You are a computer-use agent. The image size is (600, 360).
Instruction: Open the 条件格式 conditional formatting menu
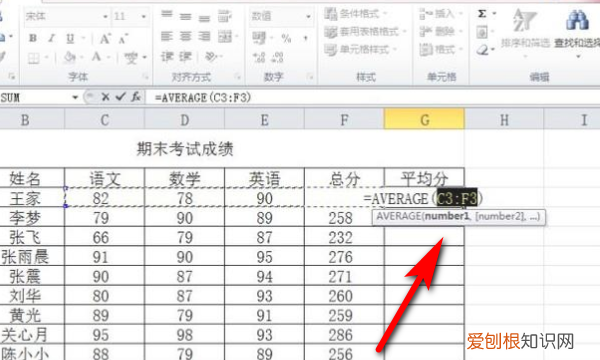click(x=356, y=14)
